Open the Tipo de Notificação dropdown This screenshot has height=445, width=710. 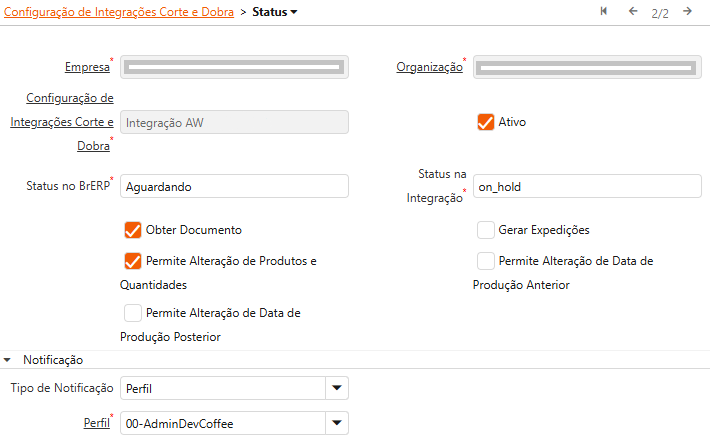click(x=337, y=388)
